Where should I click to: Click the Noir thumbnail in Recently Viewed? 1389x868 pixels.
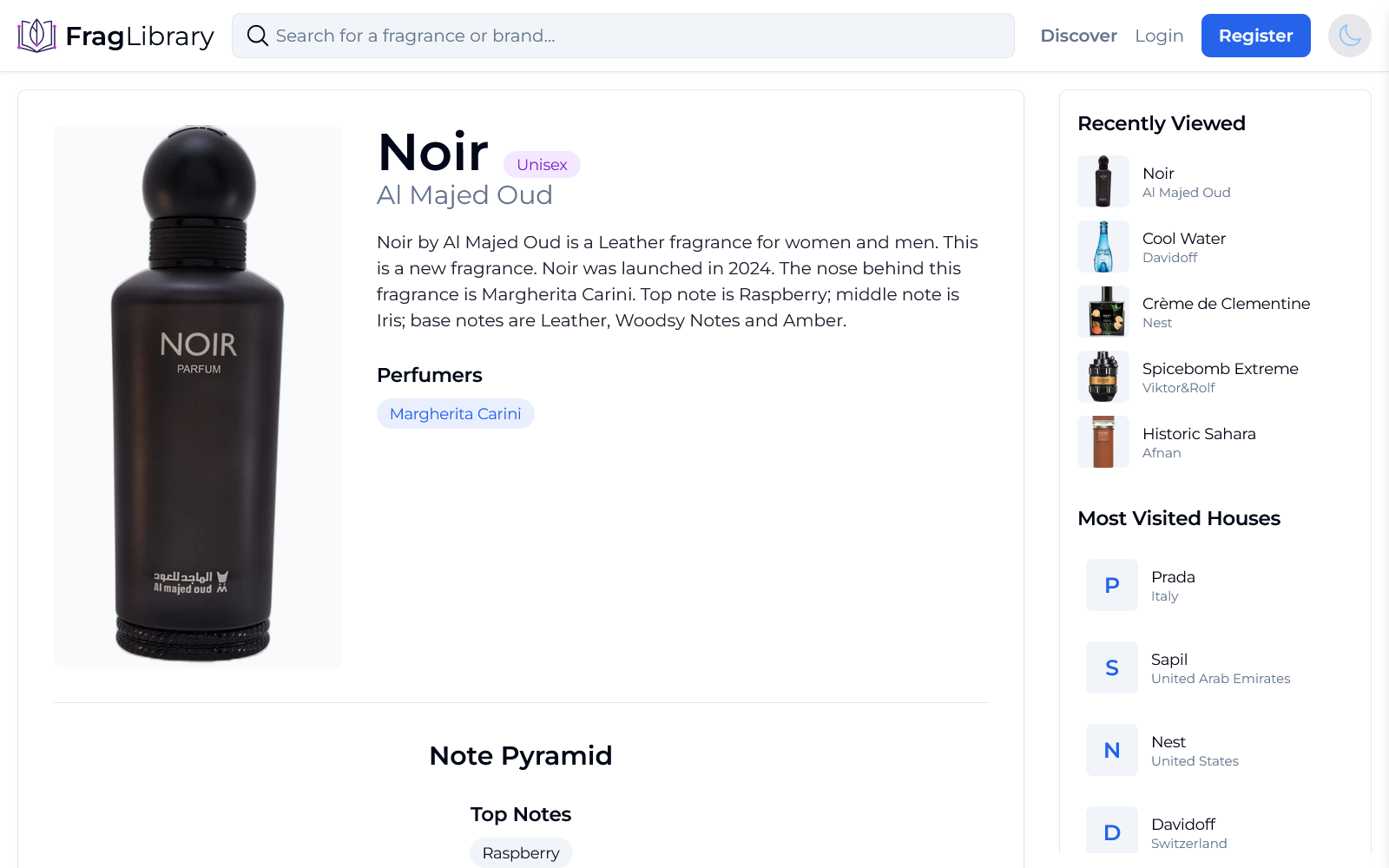[x=1103, y=181]
